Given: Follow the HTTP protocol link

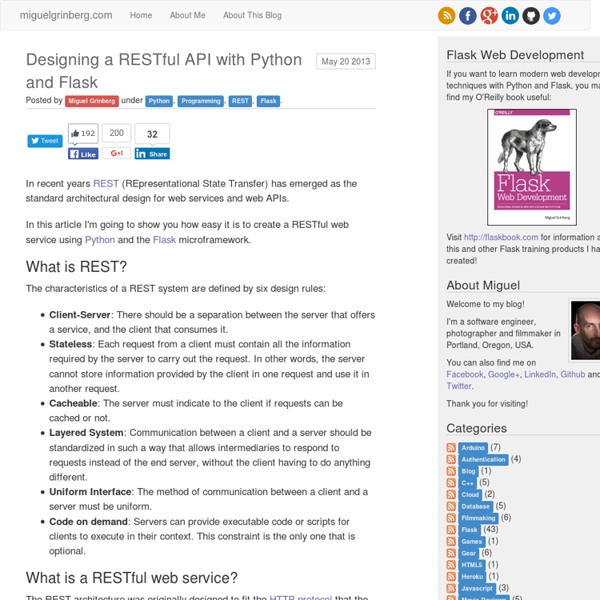Looking at the screenshot, I should (x=301, y=597).
